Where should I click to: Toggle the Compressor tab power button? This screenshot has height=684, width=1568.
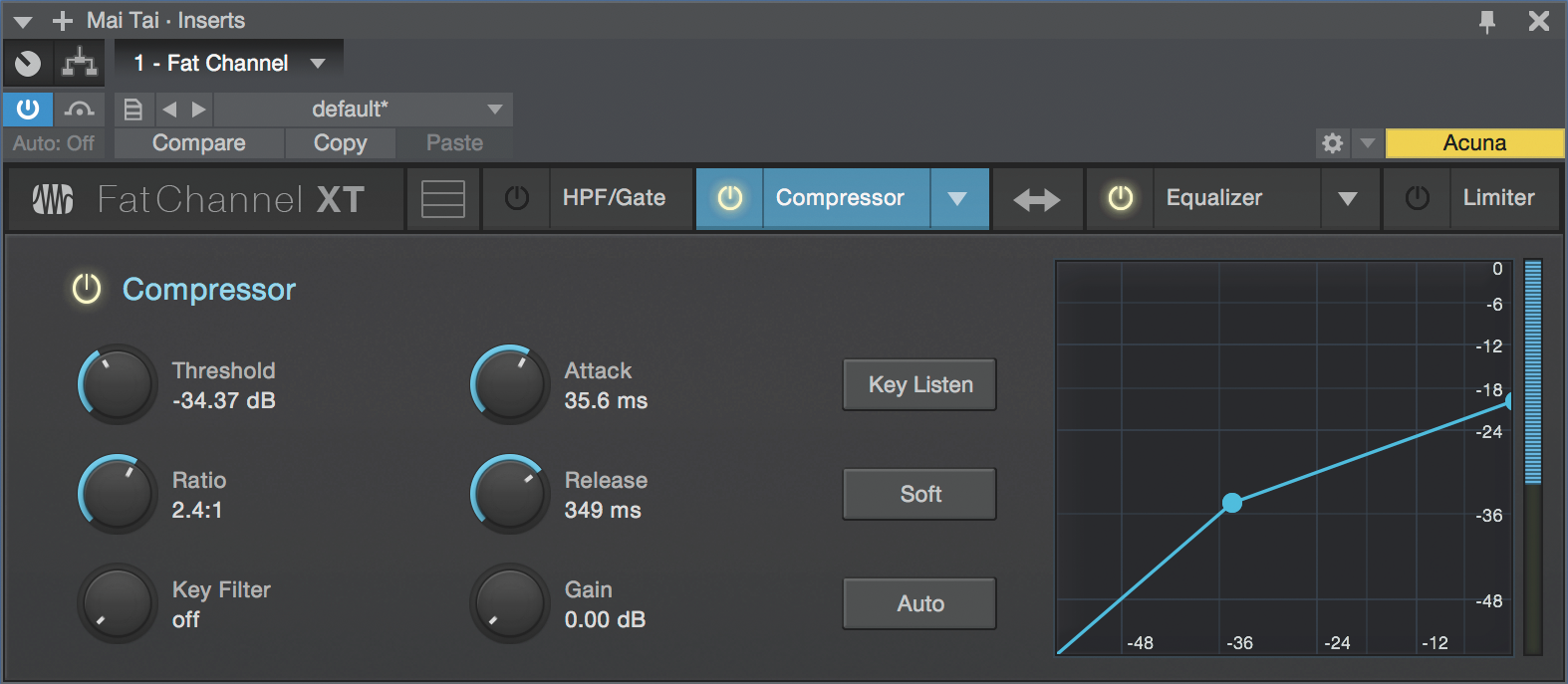[730, 198]
